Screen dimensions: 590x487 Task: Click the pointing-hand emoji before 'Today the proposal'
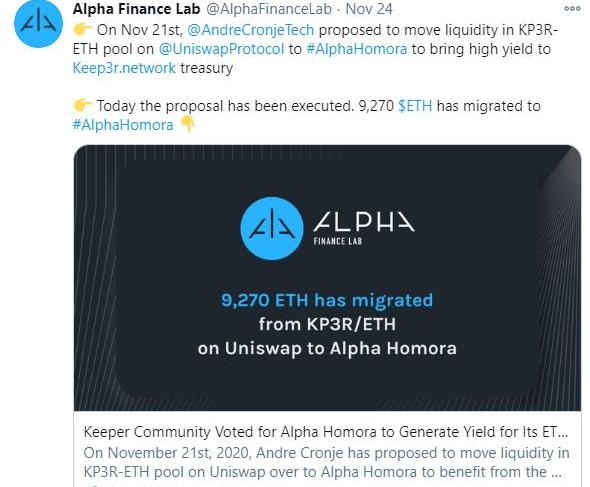[82, 105]
